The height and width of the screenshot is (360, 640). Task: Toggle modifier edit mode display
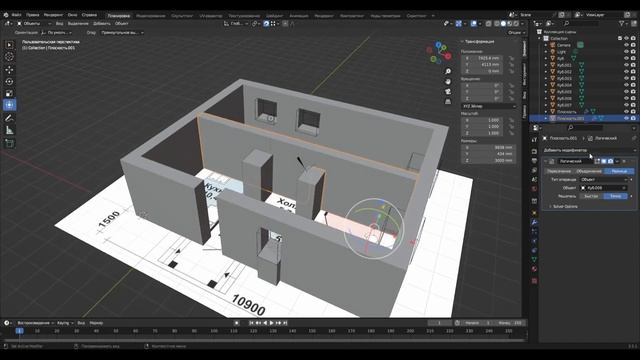[597, 162]
